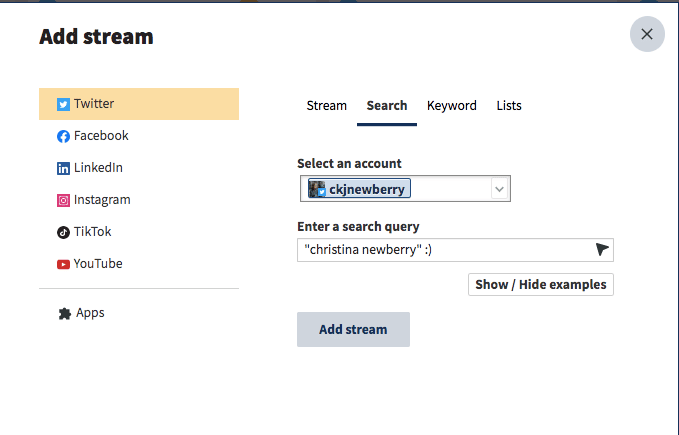Click the Facebook logo icon
Viewport: 679px width, 435px height.
[63, 136]
